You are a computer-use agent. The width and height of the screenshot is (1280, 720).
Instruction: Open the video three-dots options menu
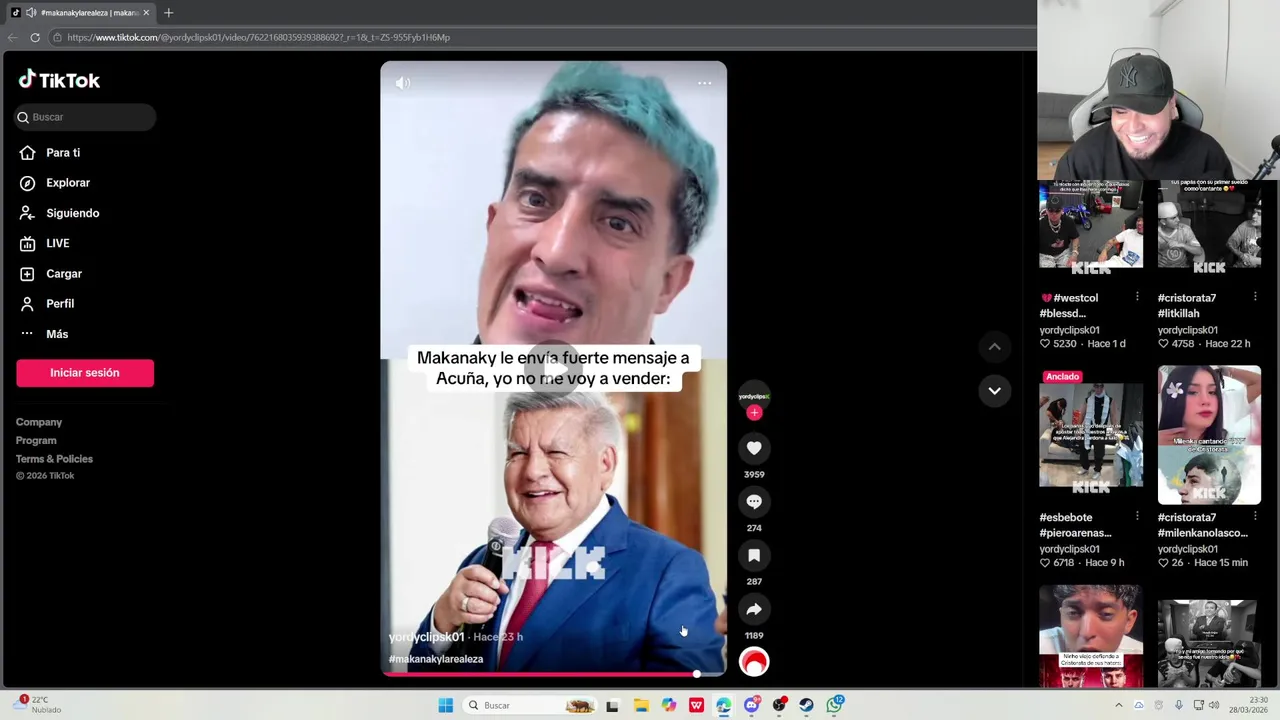pos(704,83)
